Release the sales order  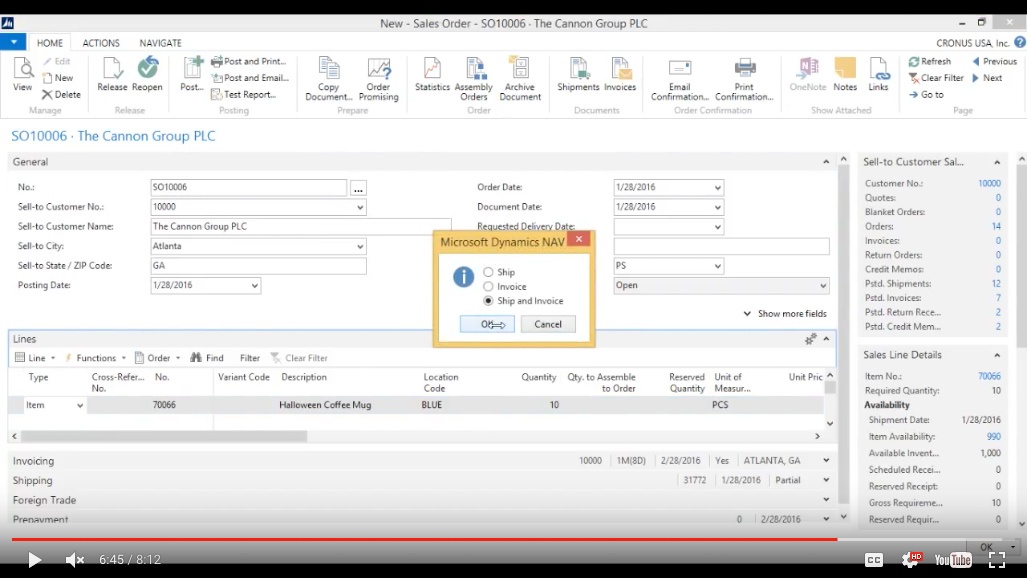[x=112, y=74]
